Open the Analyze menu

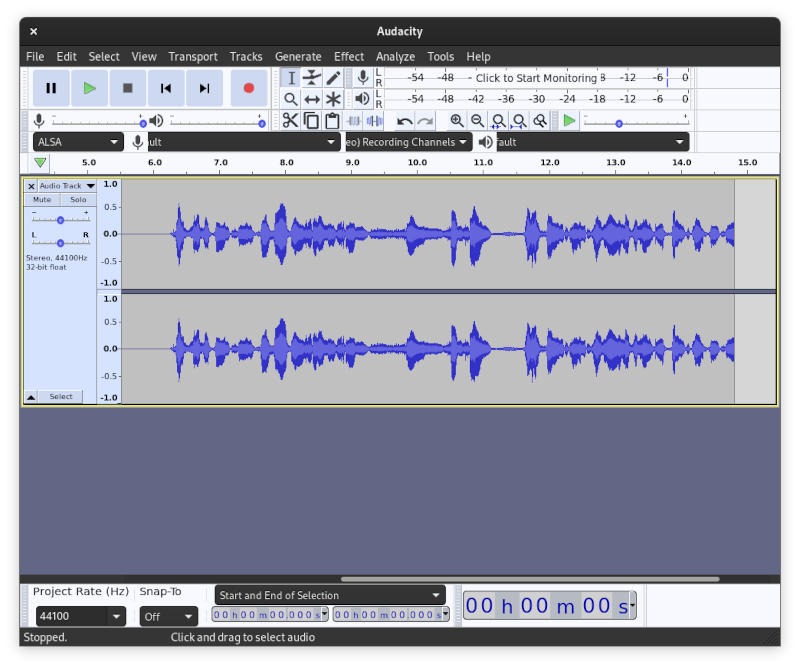click(396, 56)
